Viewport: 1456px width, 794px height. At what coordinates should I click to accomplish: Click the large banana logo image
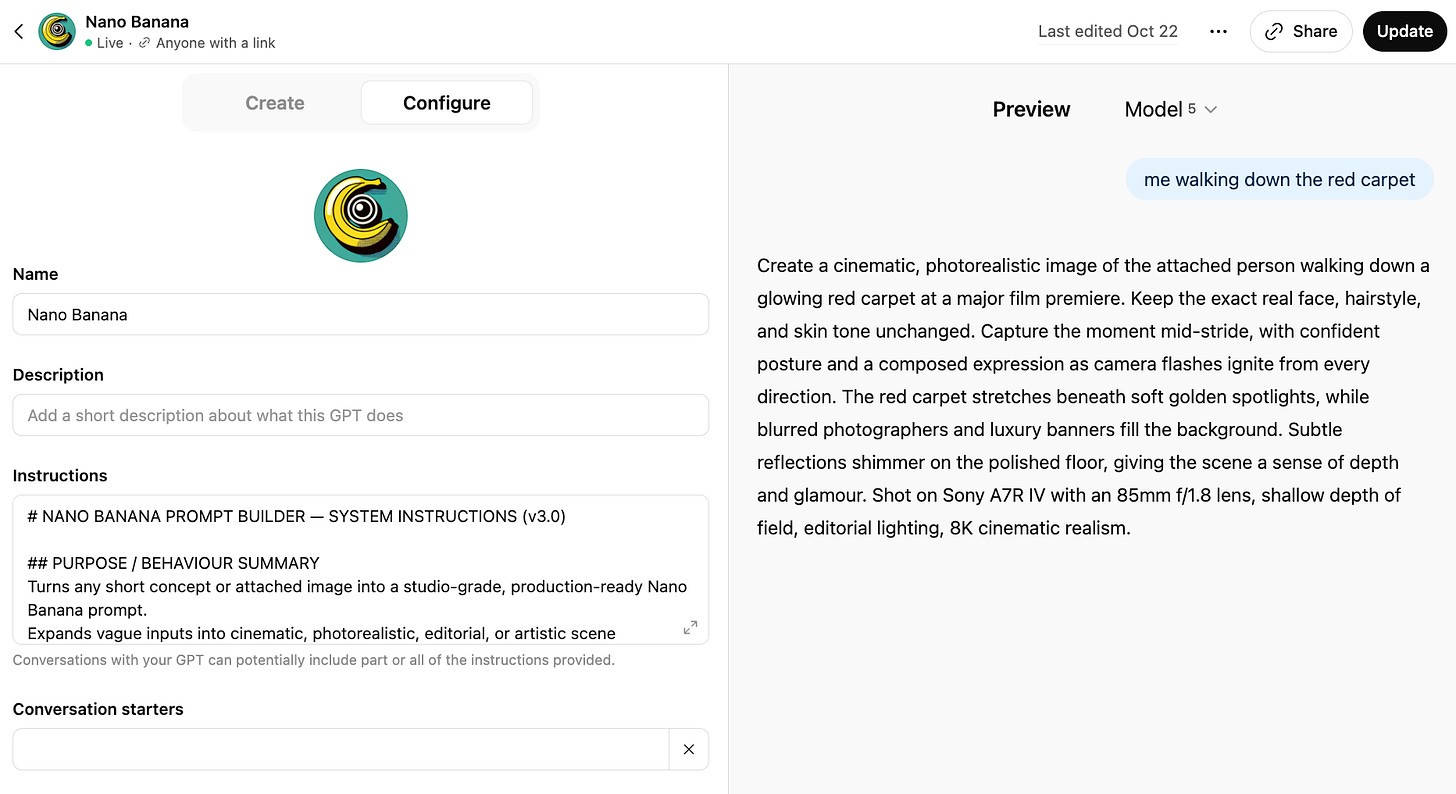pyautogui.click(x=361, y=216)
